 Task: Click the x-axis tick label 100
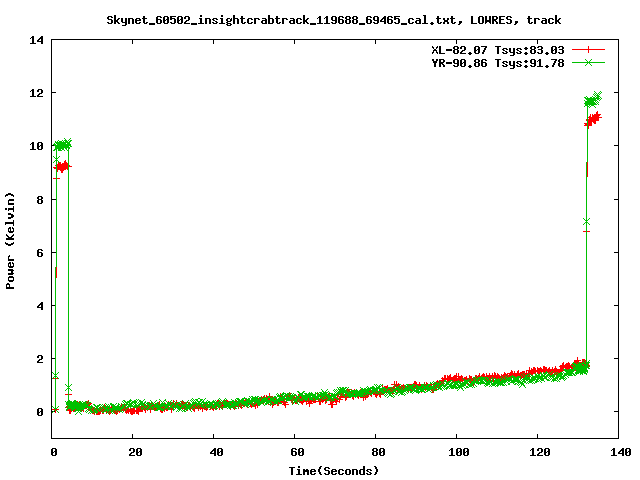tap(458, 452)
